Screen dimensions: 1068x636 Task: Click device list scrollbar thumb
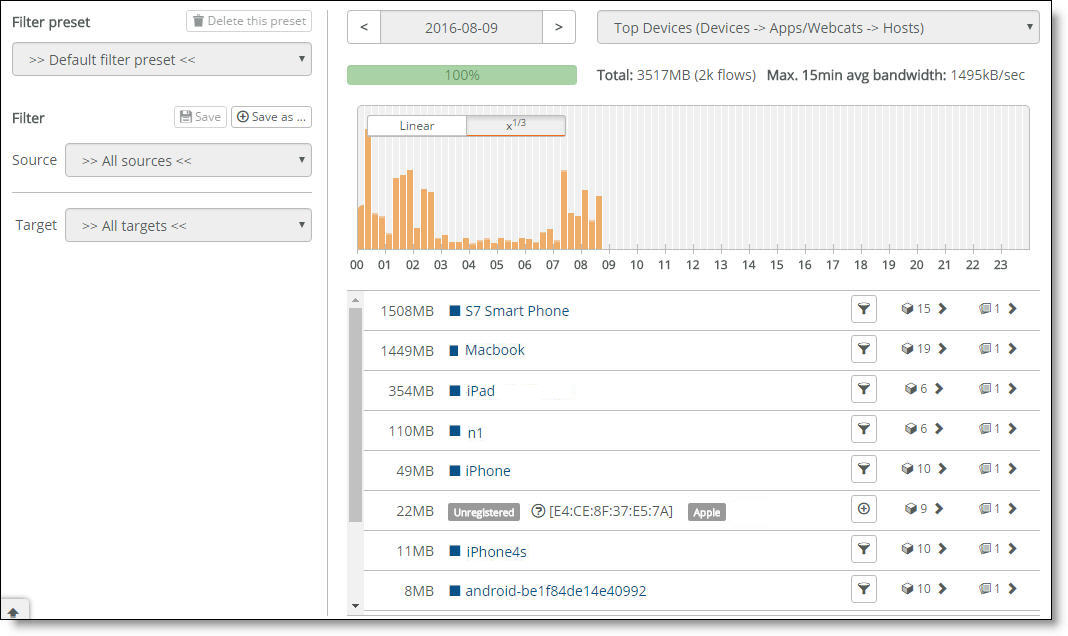pos(355,415)
